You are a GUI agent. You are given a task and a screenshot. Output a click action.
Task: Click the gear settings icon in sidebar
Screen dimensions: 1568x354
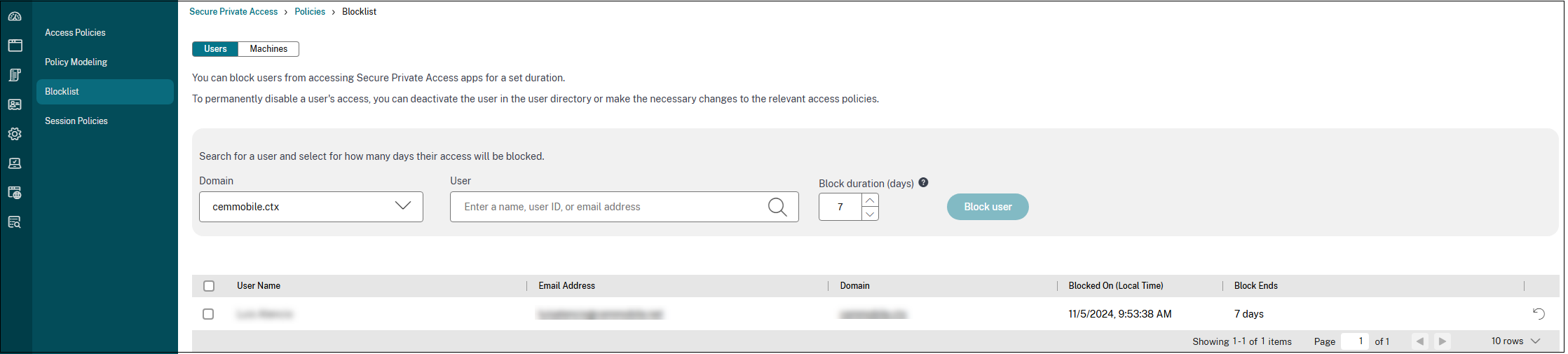pyautogui.click(x=15, y=134)
